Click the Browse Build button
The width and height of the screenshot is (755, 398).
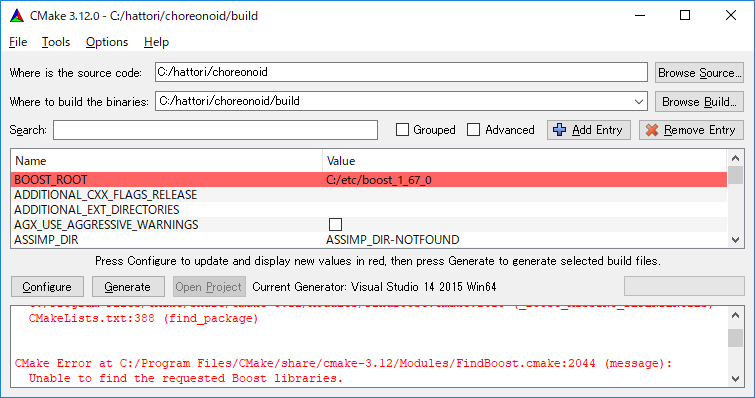click(699, 102)
